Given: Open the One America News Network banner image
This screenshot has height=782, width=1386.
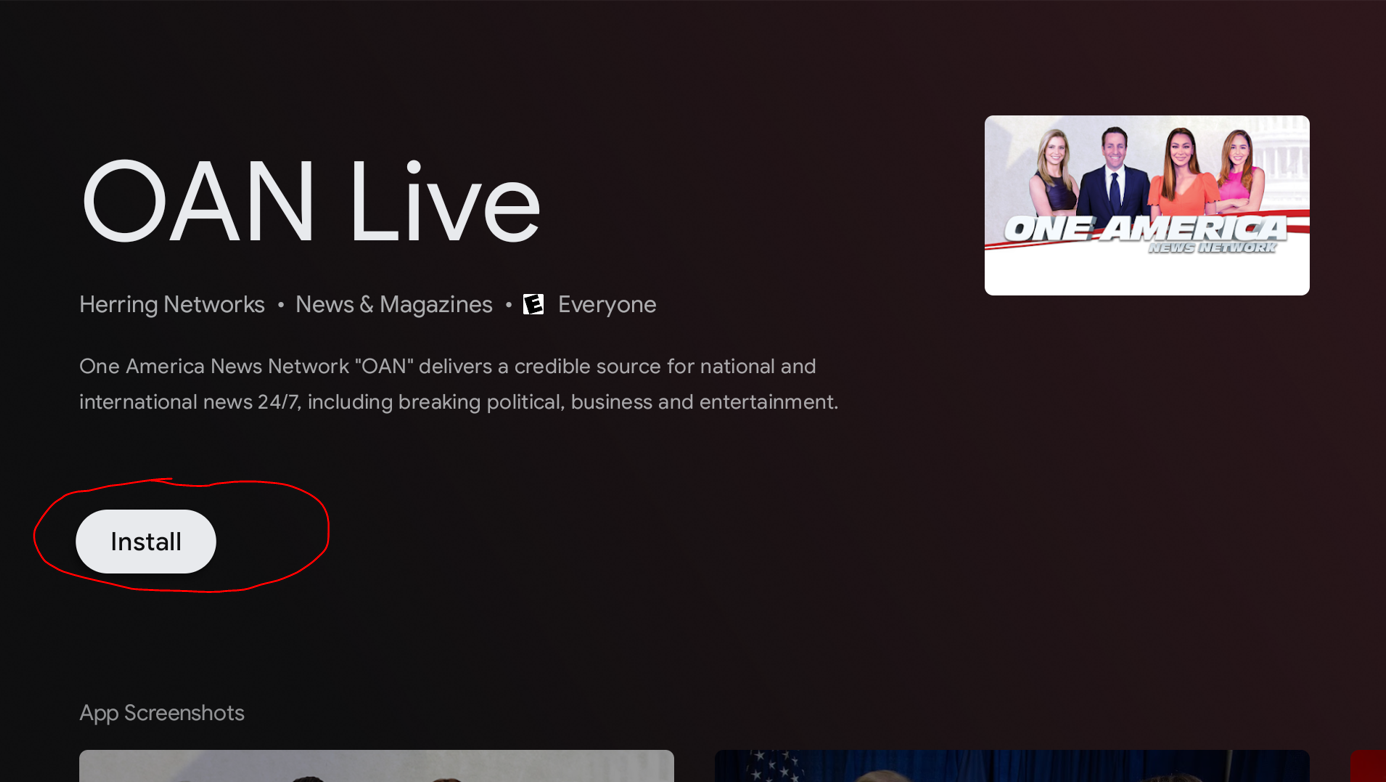Looking at the screenshot, I should pyautogui.click(x=1147, y=205).
